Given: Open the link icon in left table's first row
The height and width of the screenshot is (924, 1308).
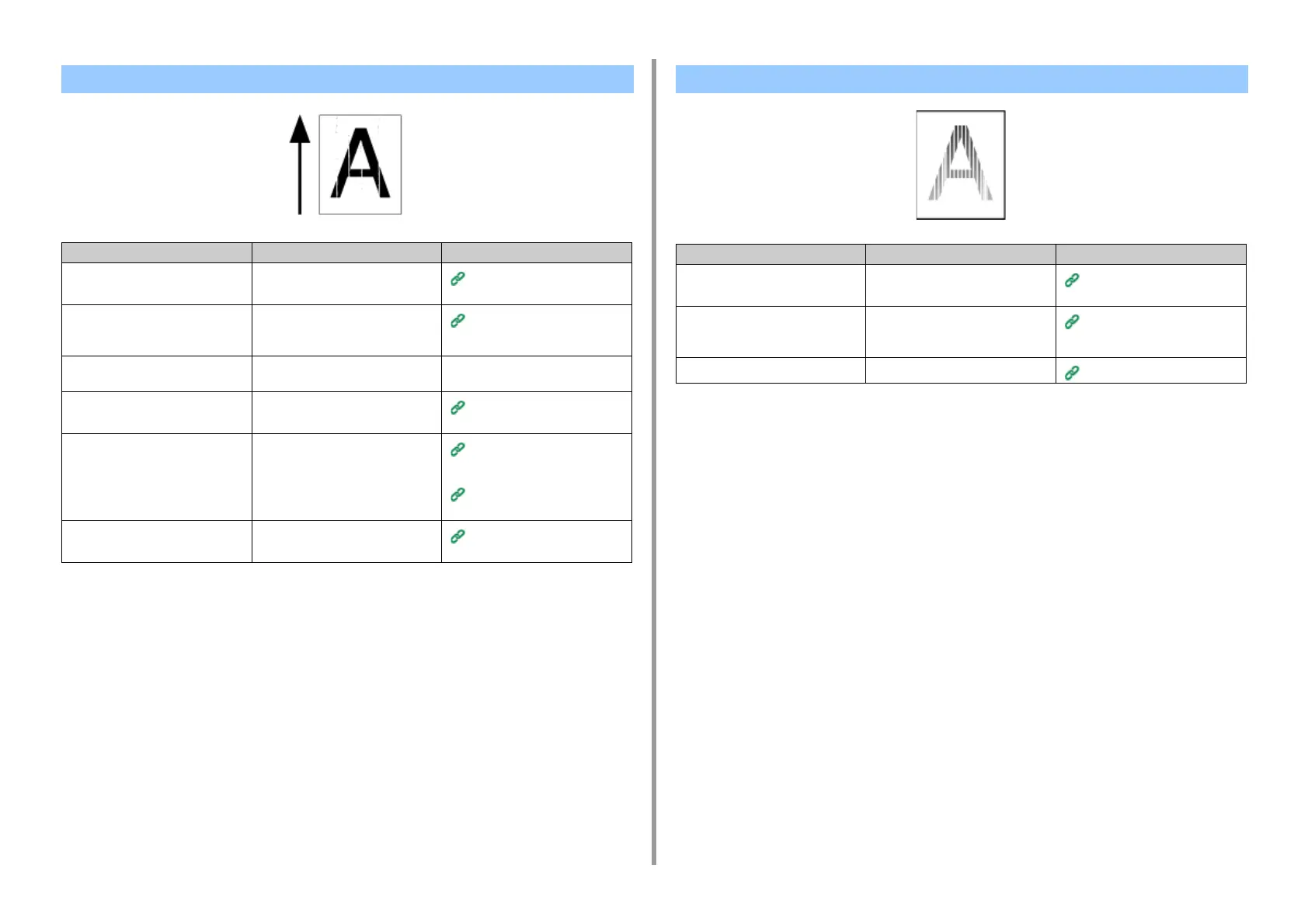Looking at the screenshot, I should click(x=458, y=279).
